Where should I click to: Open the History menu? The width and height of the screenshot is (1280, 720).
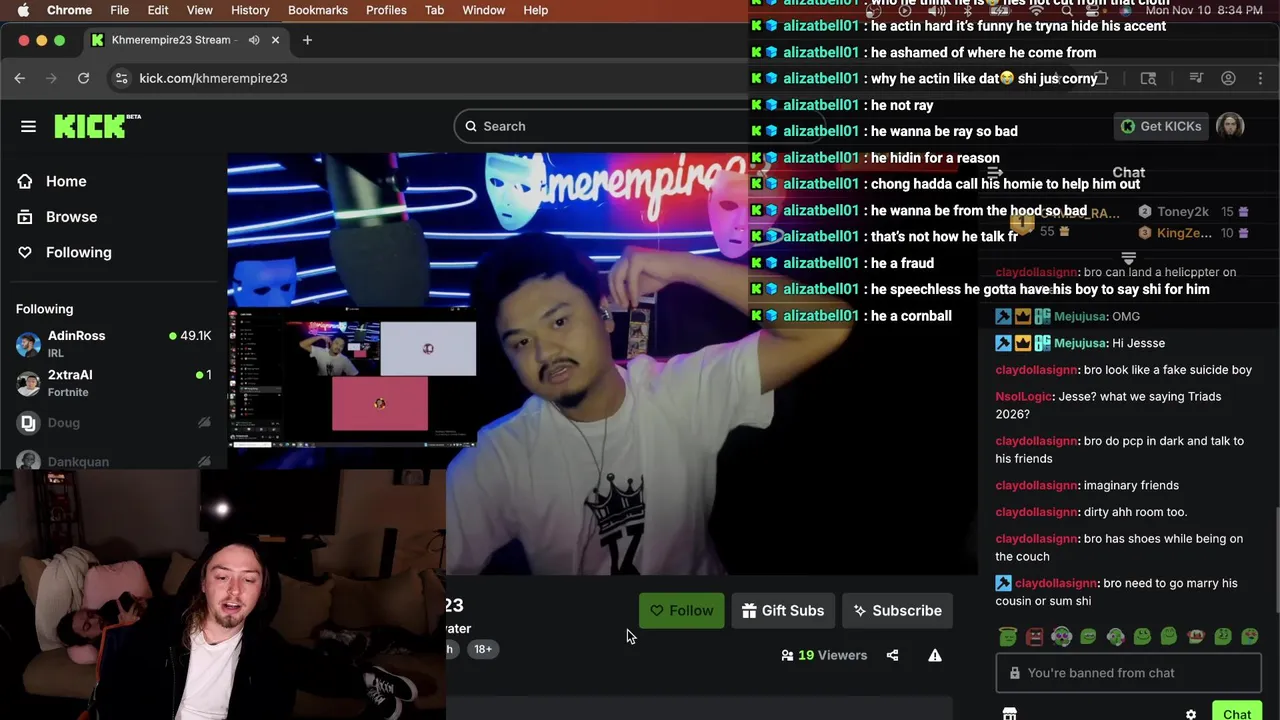[250, 10]
